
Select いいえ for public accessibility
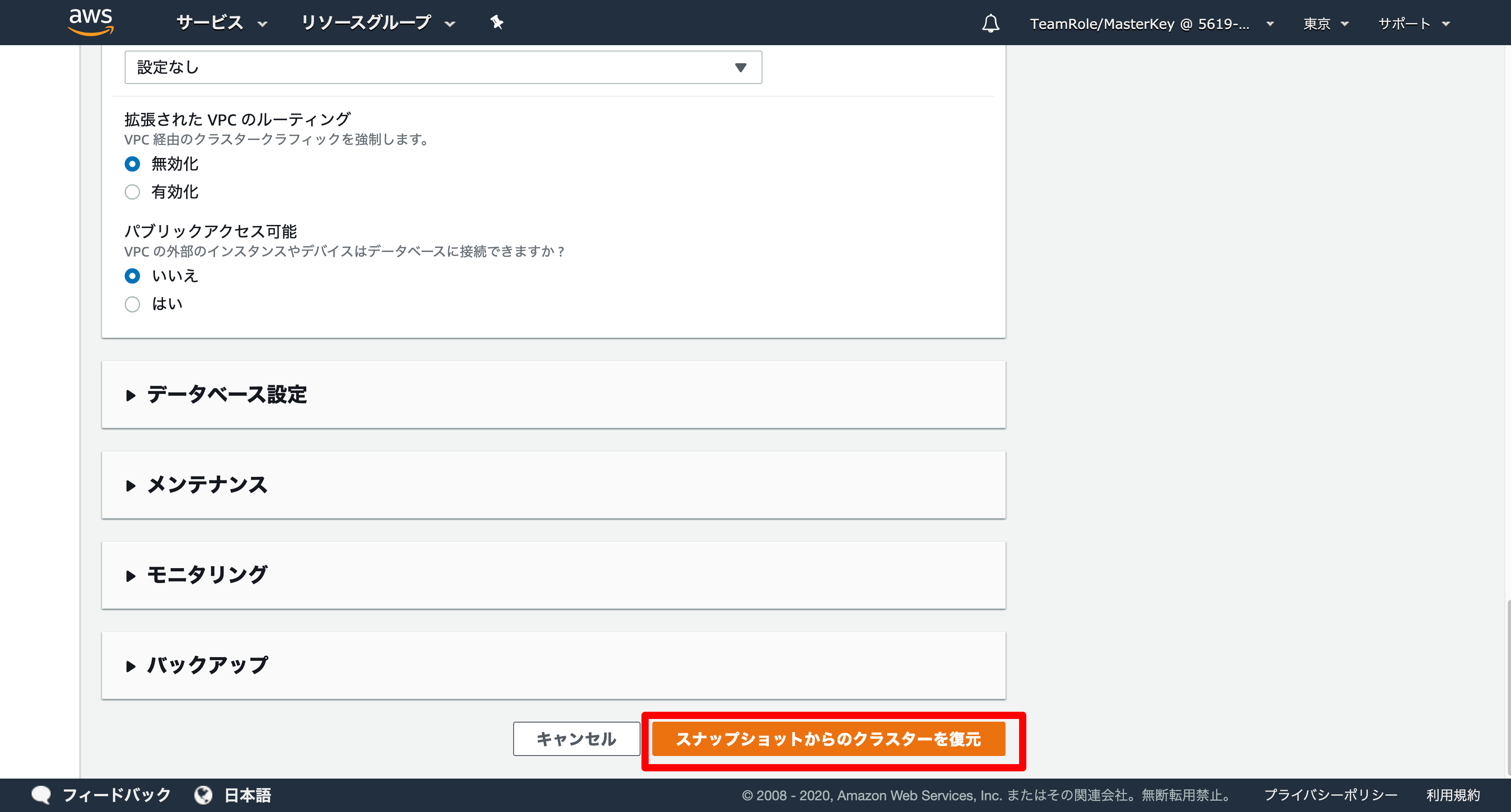tap(132, 275)
